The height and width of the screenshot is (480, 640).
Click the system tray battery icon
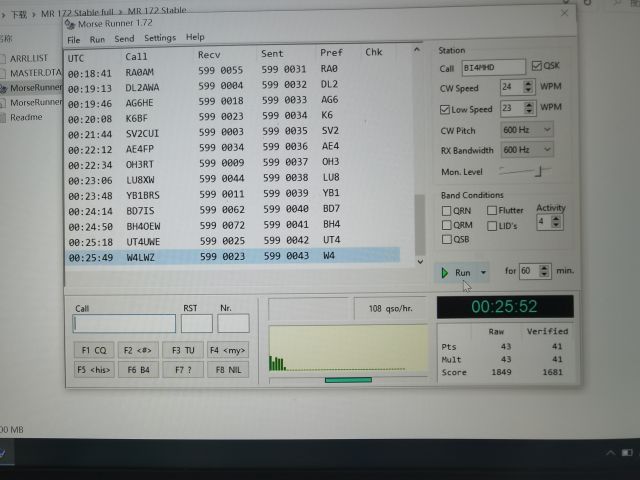627,453
